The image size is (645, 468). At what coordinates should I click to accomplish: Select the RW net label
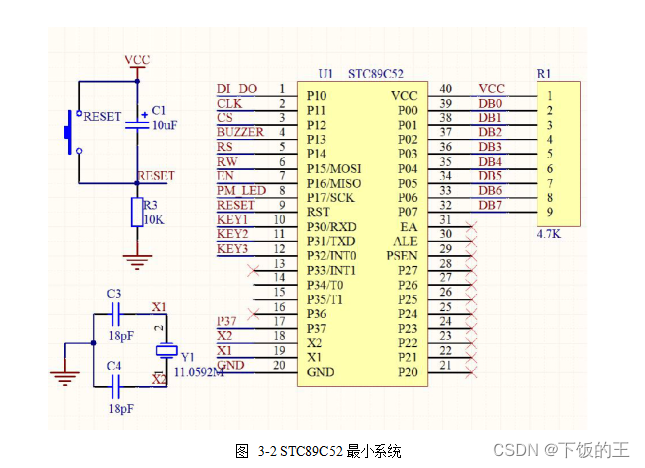point(227,162)
